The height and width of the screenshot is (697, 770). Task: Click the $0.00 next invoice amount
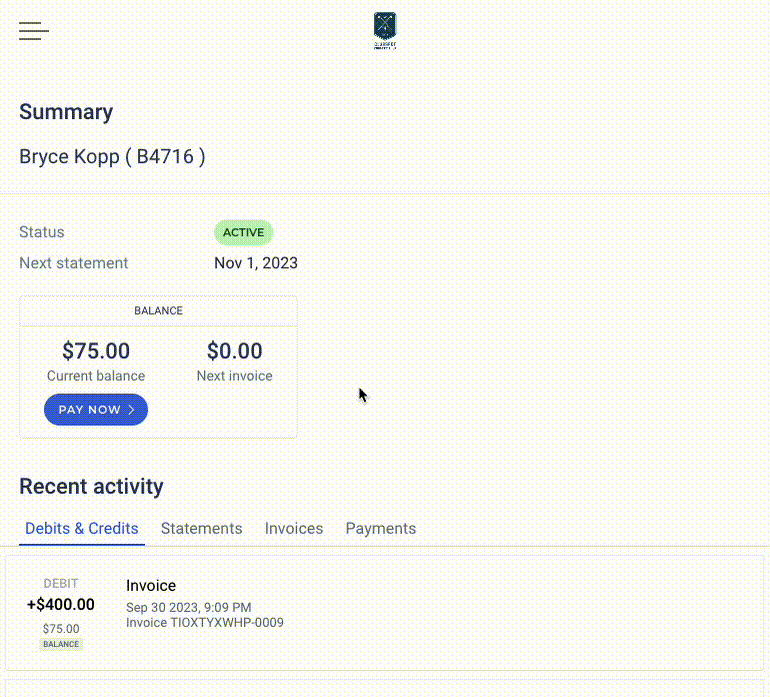click(x=235, y=351)
